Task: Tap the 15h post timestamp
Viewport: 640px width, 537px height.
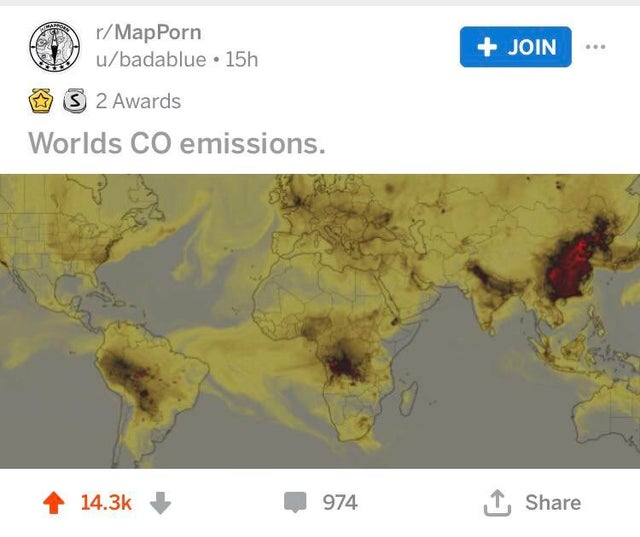Action: [x=242, y=60]
